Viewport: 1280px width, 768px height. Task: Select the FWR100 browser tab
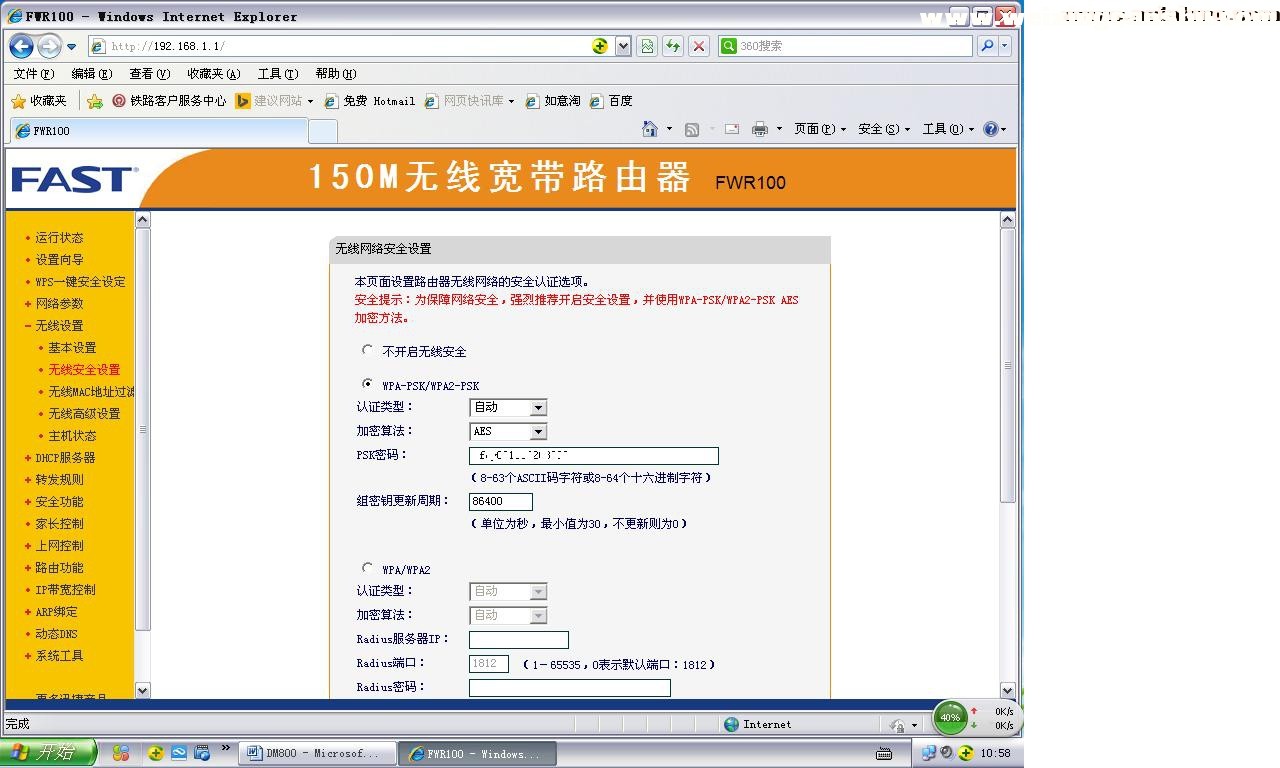point(158,131)
